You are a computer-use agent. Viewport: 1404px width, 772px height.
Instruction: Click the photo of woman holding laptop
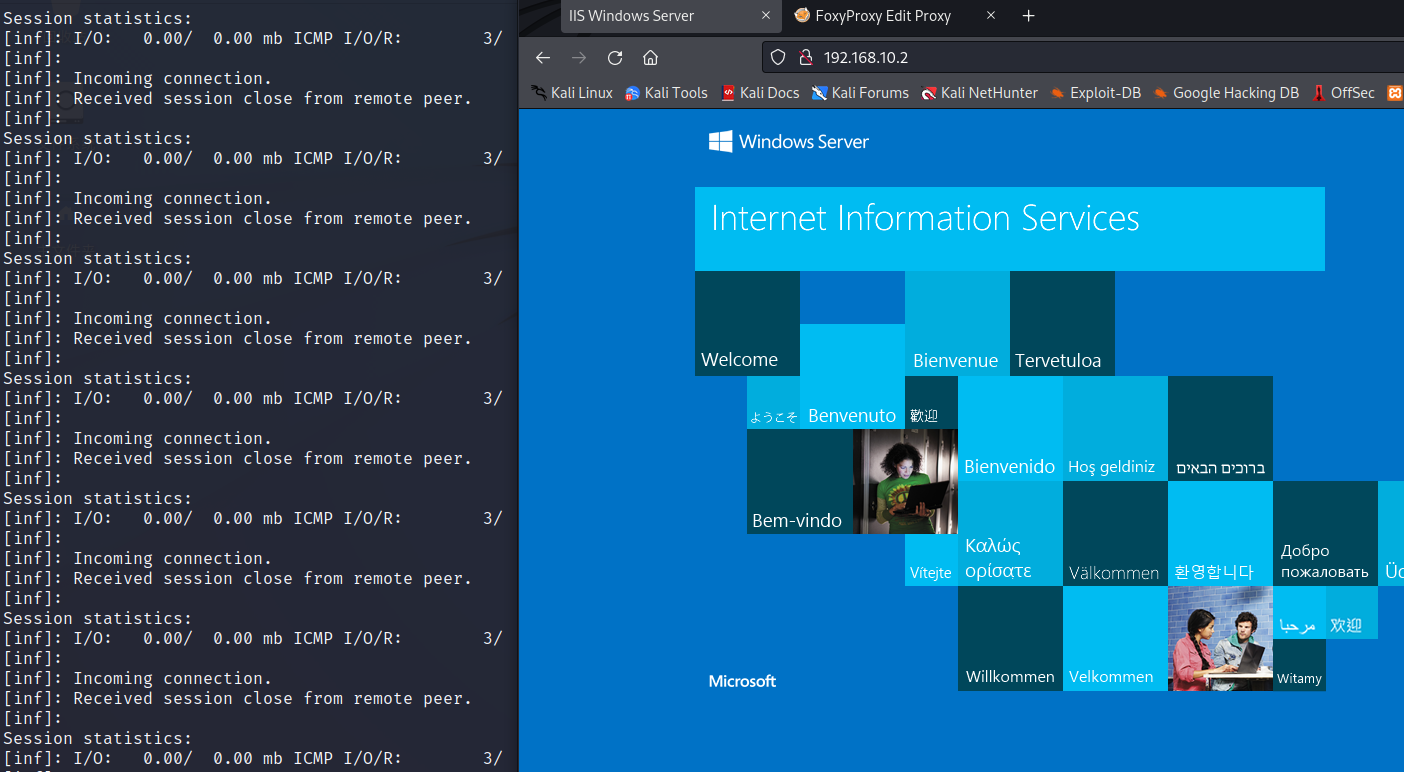coord(905,482)
